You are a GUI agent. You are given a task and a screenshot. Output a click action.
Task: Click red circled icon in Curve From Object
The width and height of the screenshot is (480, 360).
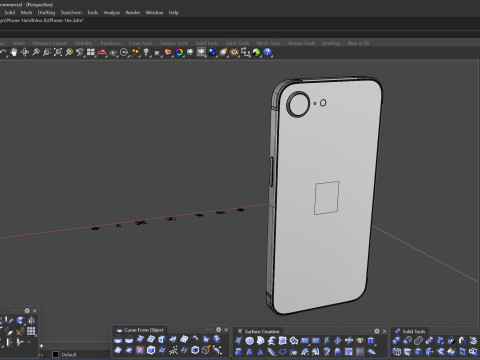point(140,350)
